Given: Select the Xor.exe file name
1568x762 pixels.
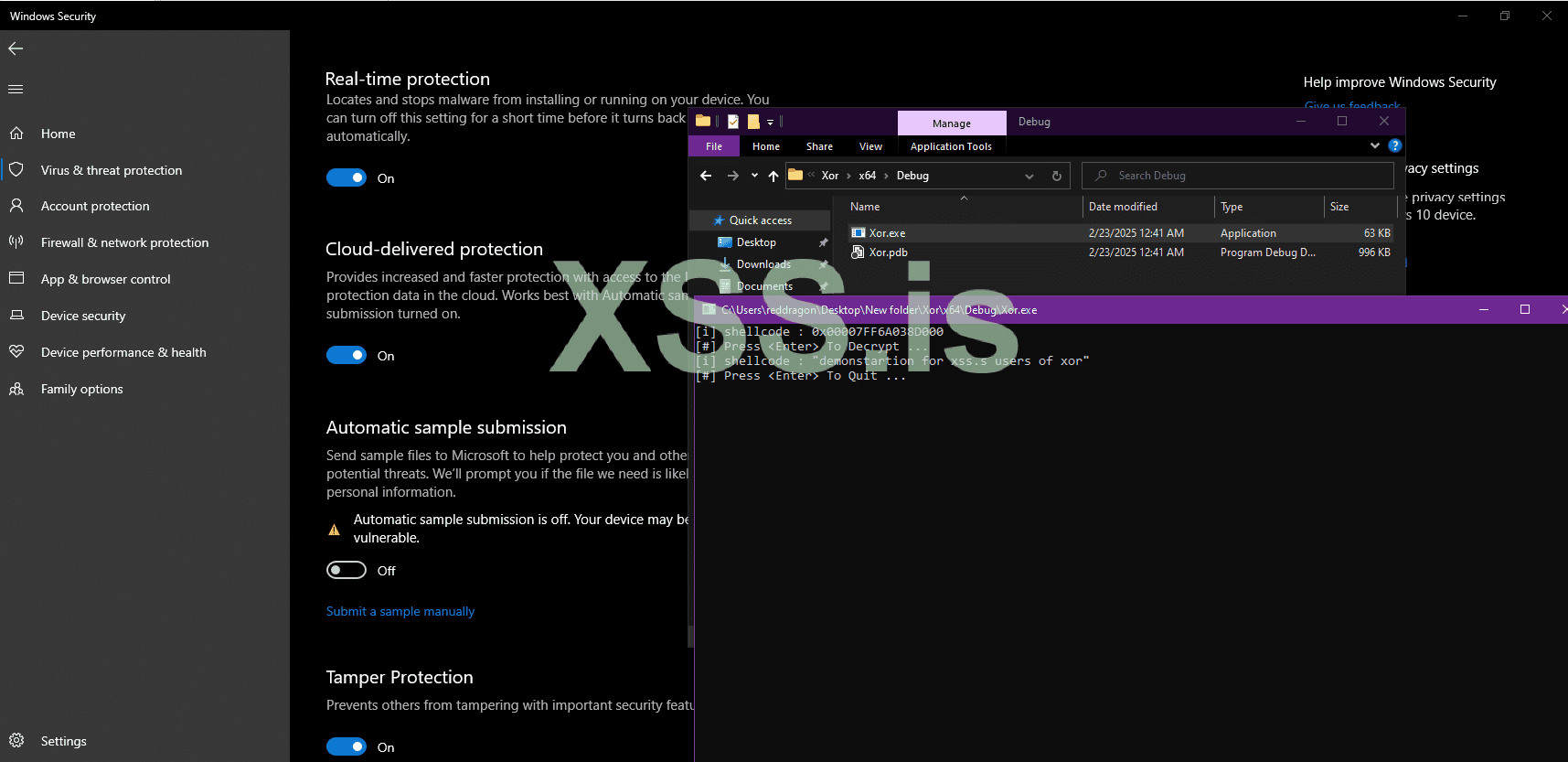Looking at the screenshot, I should click(888, 233).
